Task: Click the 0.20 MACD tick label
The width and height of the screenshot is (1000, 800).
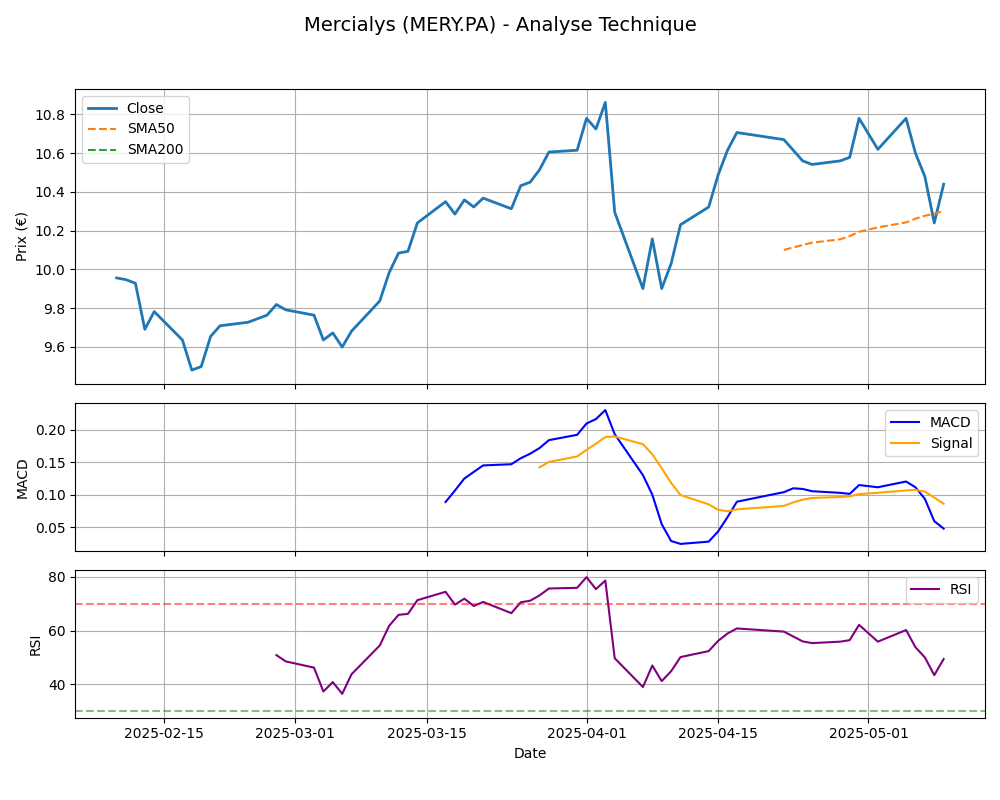Action: tap(50, 431)
